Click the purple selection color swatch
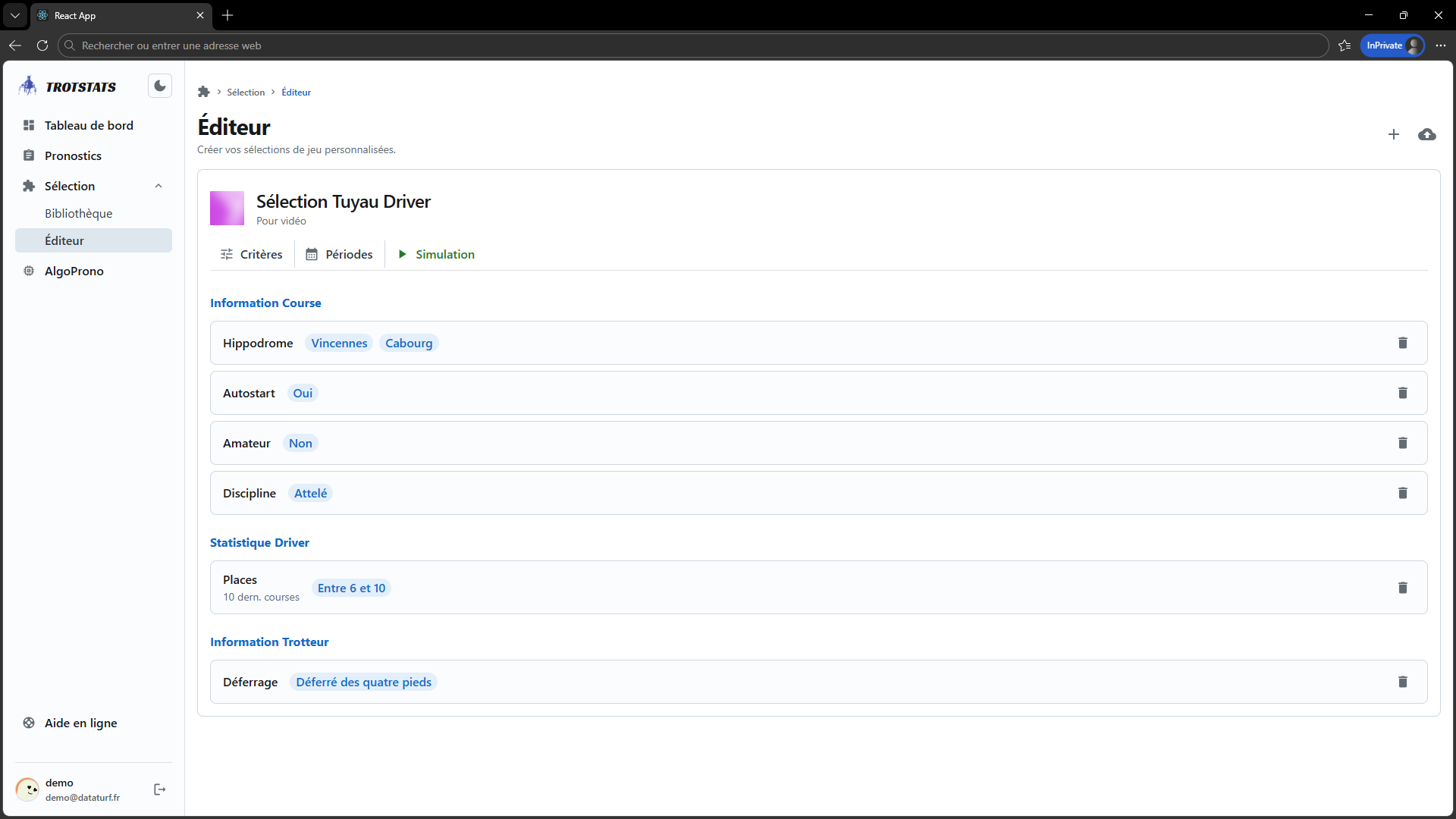Viewport: 1456px width, 819px height. click(227, 208)
